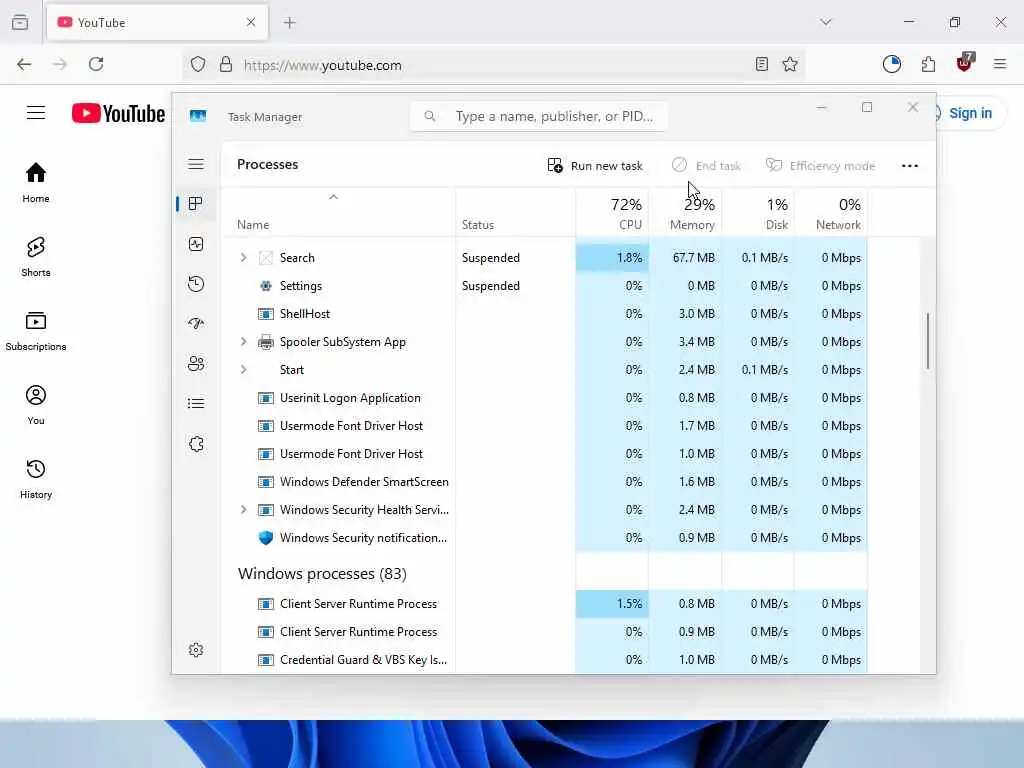Select the YouTube browser tab
Viewport: 1024px width, 768px height.
pos(157,23)
